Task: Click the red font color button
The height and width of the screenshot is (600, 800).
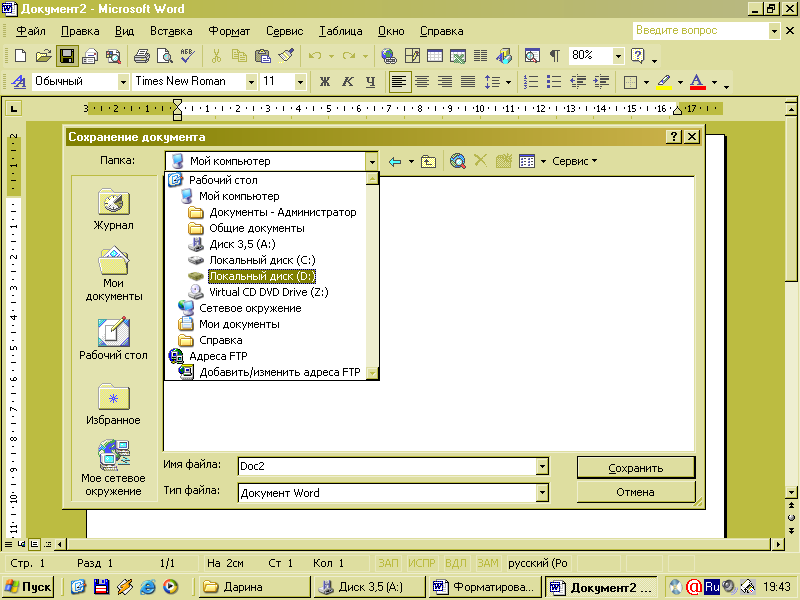Action: 697,82
